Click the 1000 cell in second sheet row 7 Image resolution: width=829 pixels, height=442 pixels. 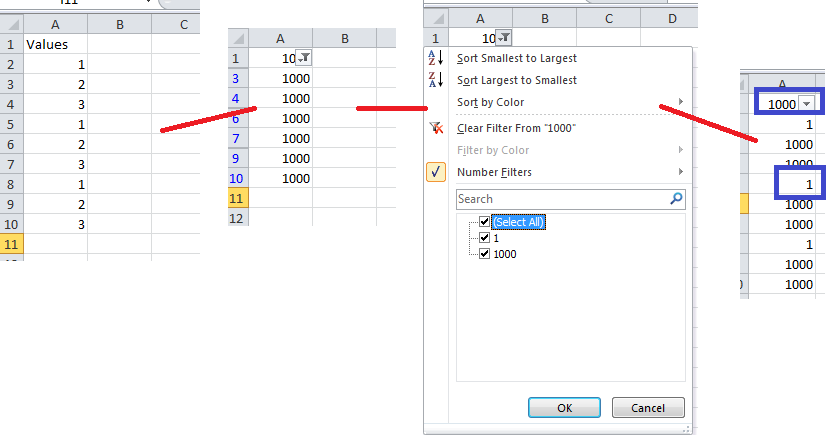[281, 139]
